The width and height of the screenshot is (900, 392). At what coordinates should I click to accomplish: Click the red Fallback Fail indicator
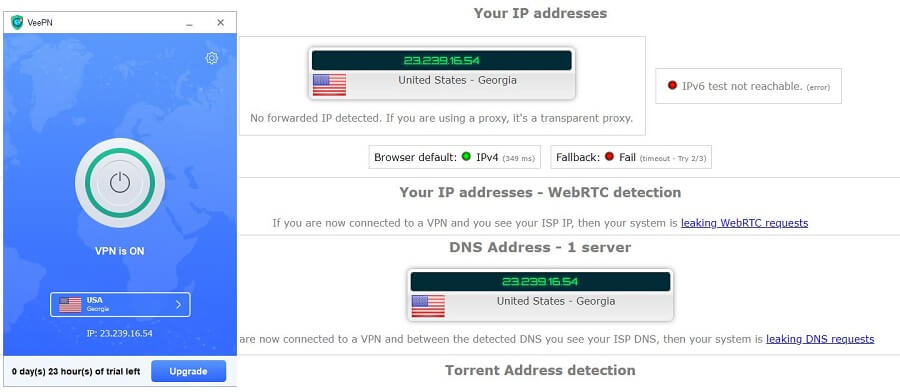coord(609,157)
